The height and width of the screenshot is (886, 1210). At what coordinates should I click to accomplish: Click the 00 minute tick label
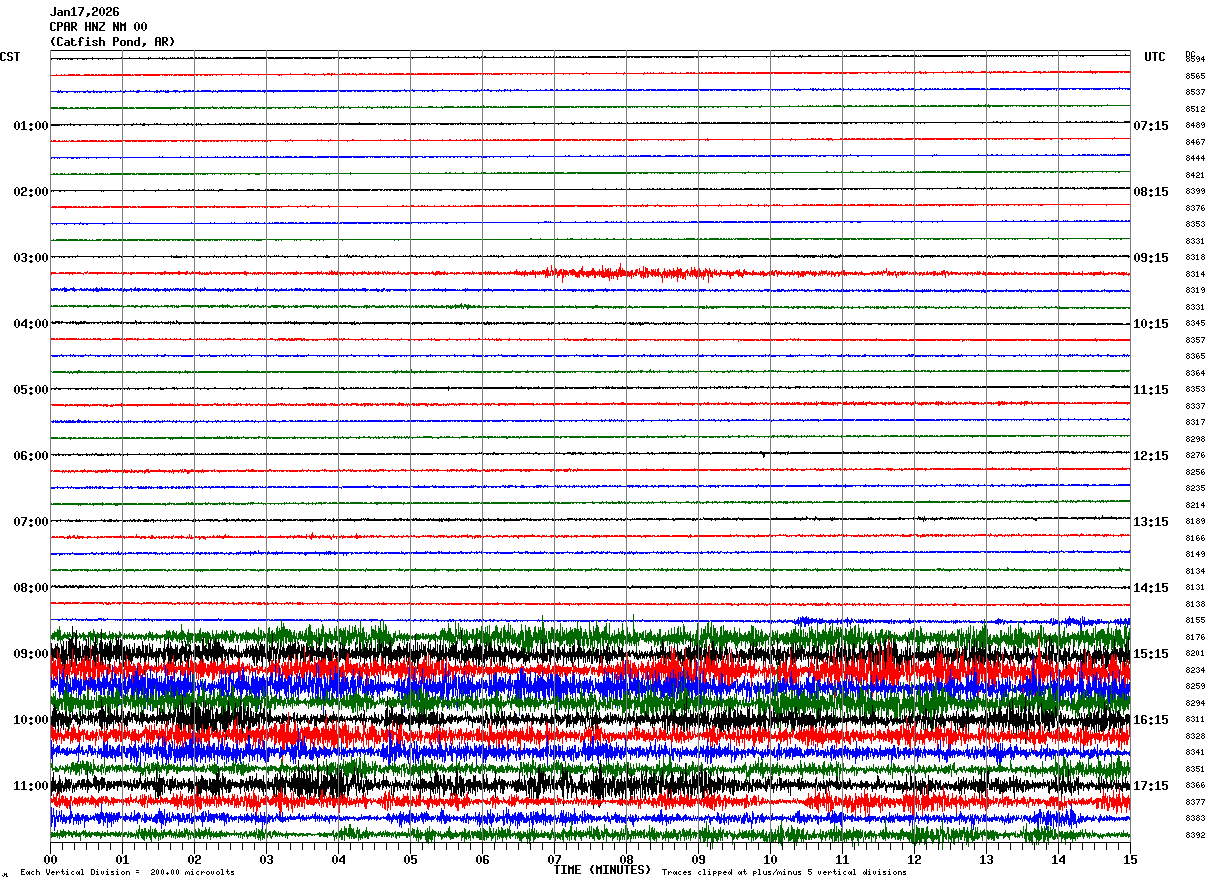click(x=50, y=859)
